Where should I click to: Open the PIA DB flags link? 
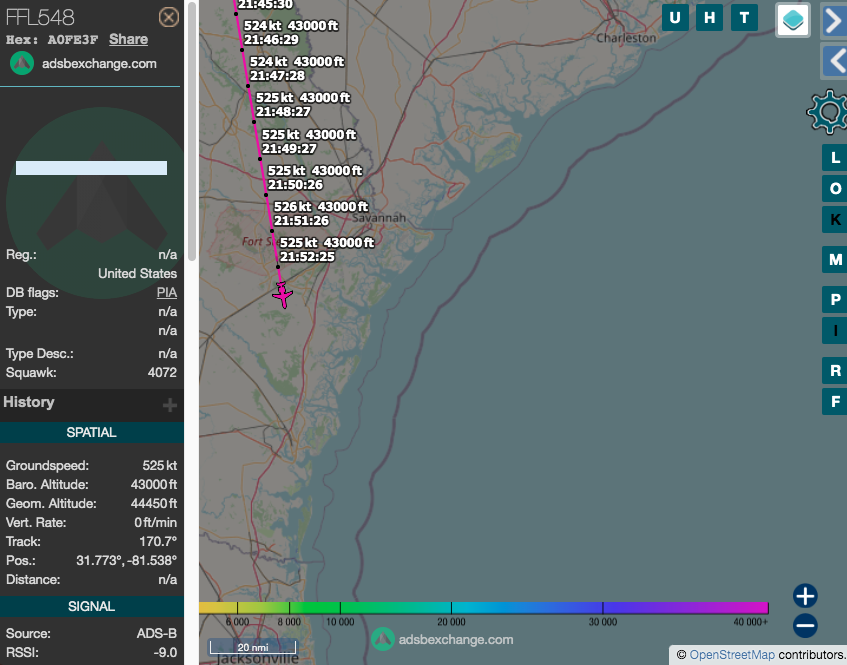[x=166, y=293]
